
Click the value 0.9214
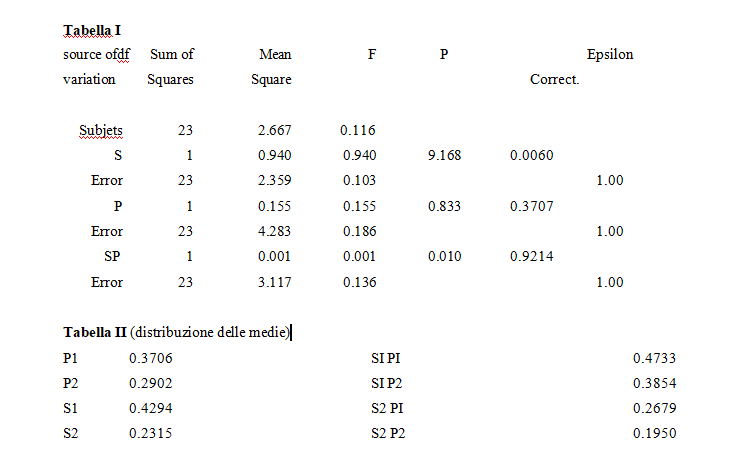point(531,257)
